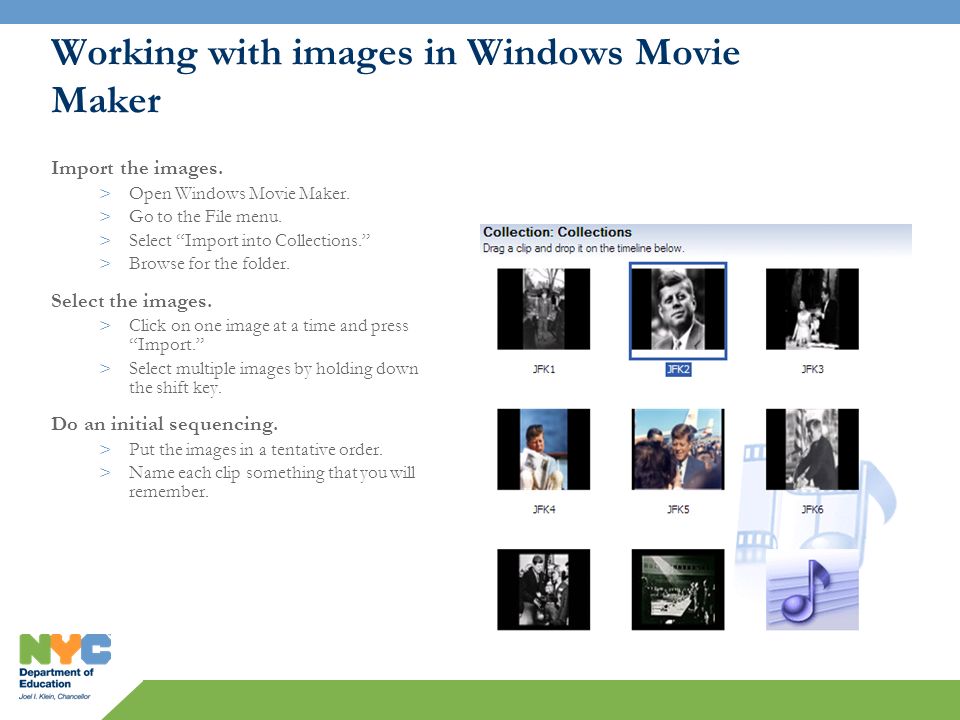Click the JFK1 clip name label

point(544,369)
